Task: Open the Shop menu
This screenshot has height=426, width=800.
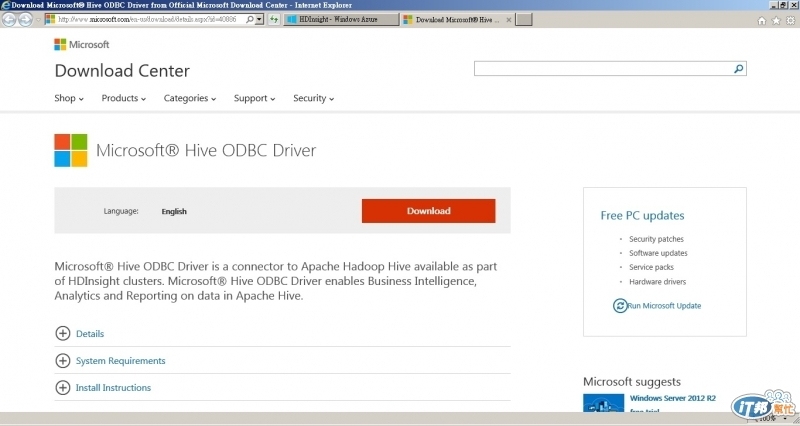Action: [69, 98]
